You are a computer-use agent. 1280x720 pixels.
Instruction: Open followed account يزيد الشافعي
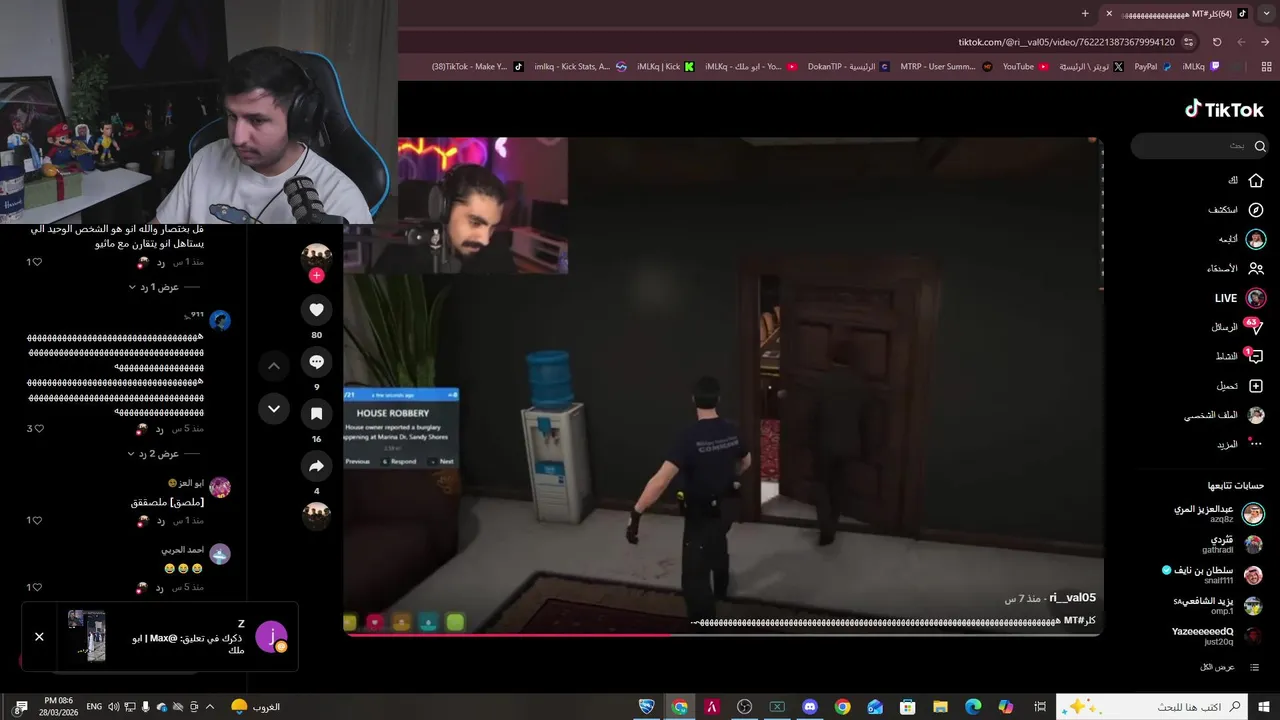(x=1217, y=605)
